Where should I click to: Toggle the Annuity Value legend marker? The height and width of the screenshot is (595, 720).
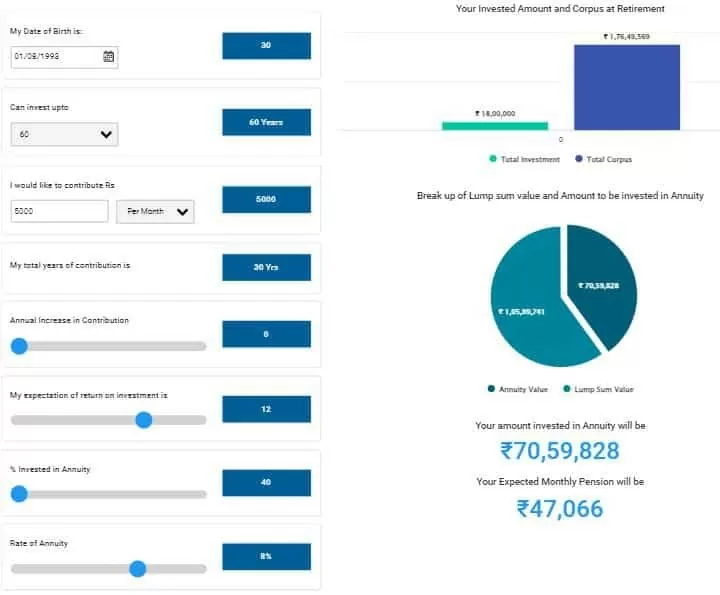coord(491,389)
